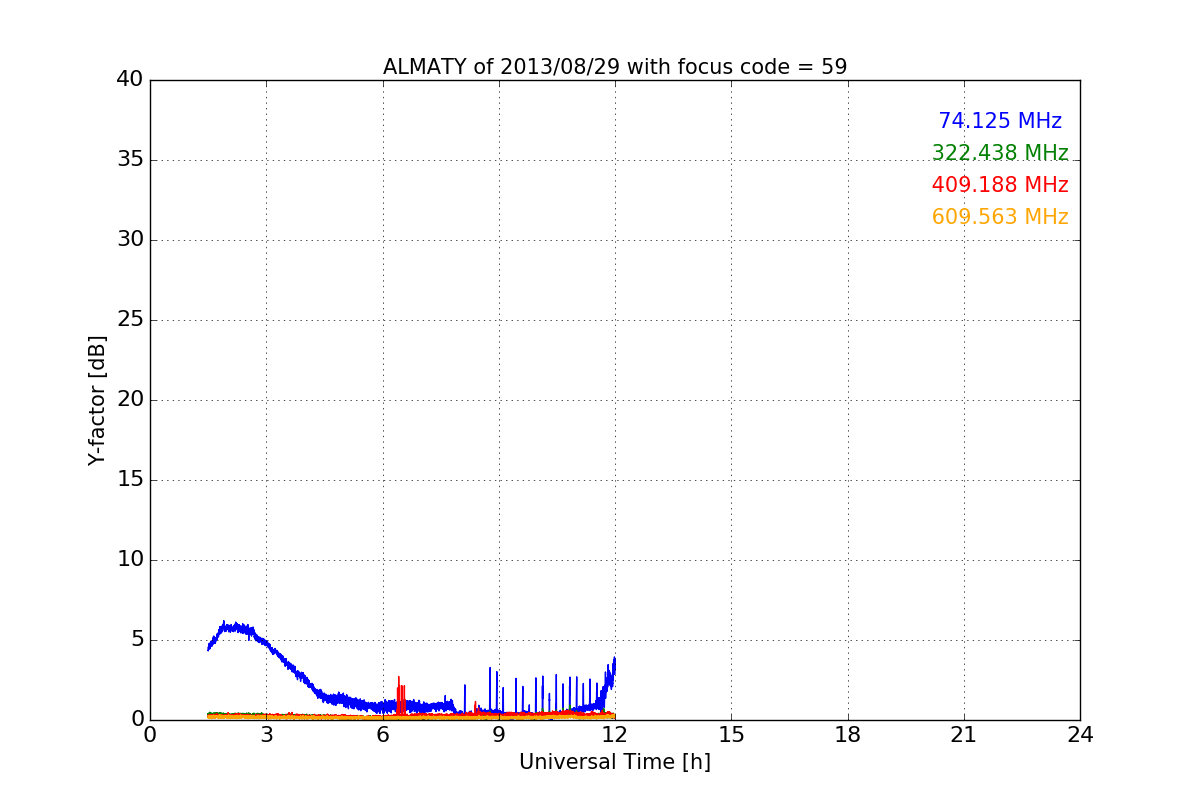The image size is (1200, 800).
Task: Click the plot title mentioning ALMATY
Action: click(x=615, y=67)
